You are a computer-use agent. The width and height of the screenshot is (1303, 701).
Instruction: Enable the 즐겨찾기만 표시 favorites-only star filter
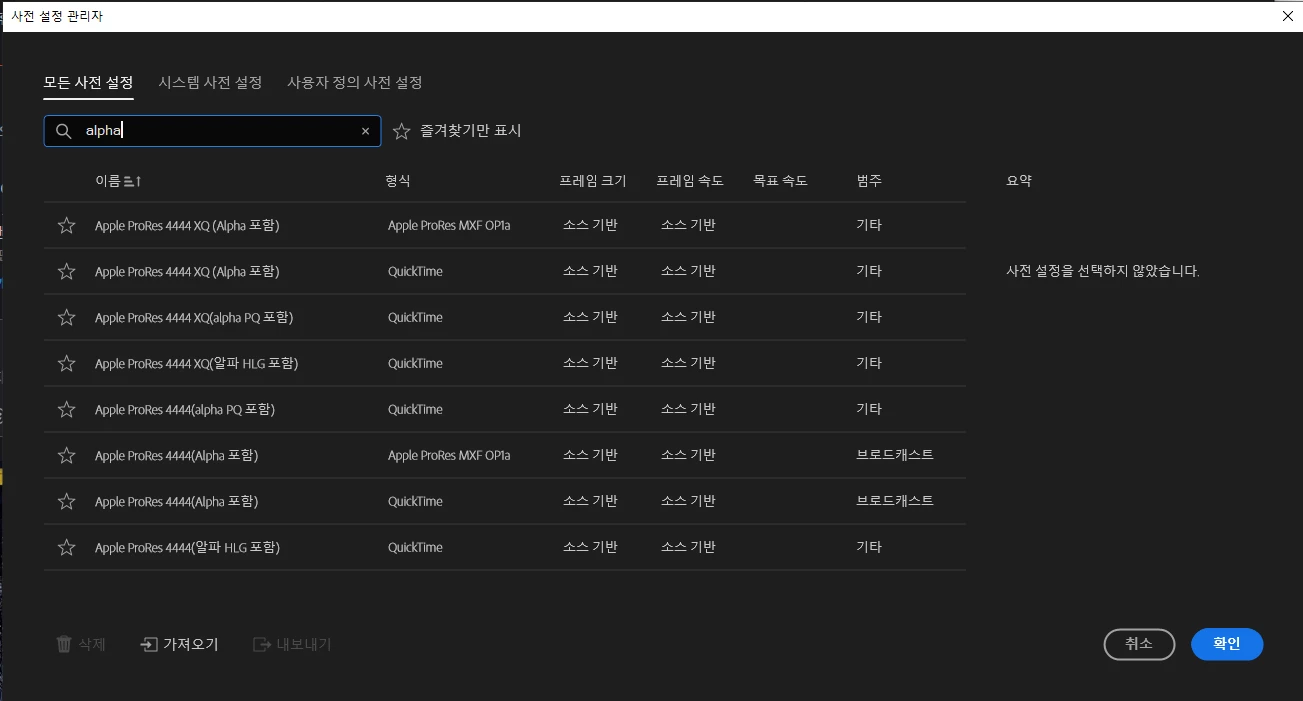(401, 131)
